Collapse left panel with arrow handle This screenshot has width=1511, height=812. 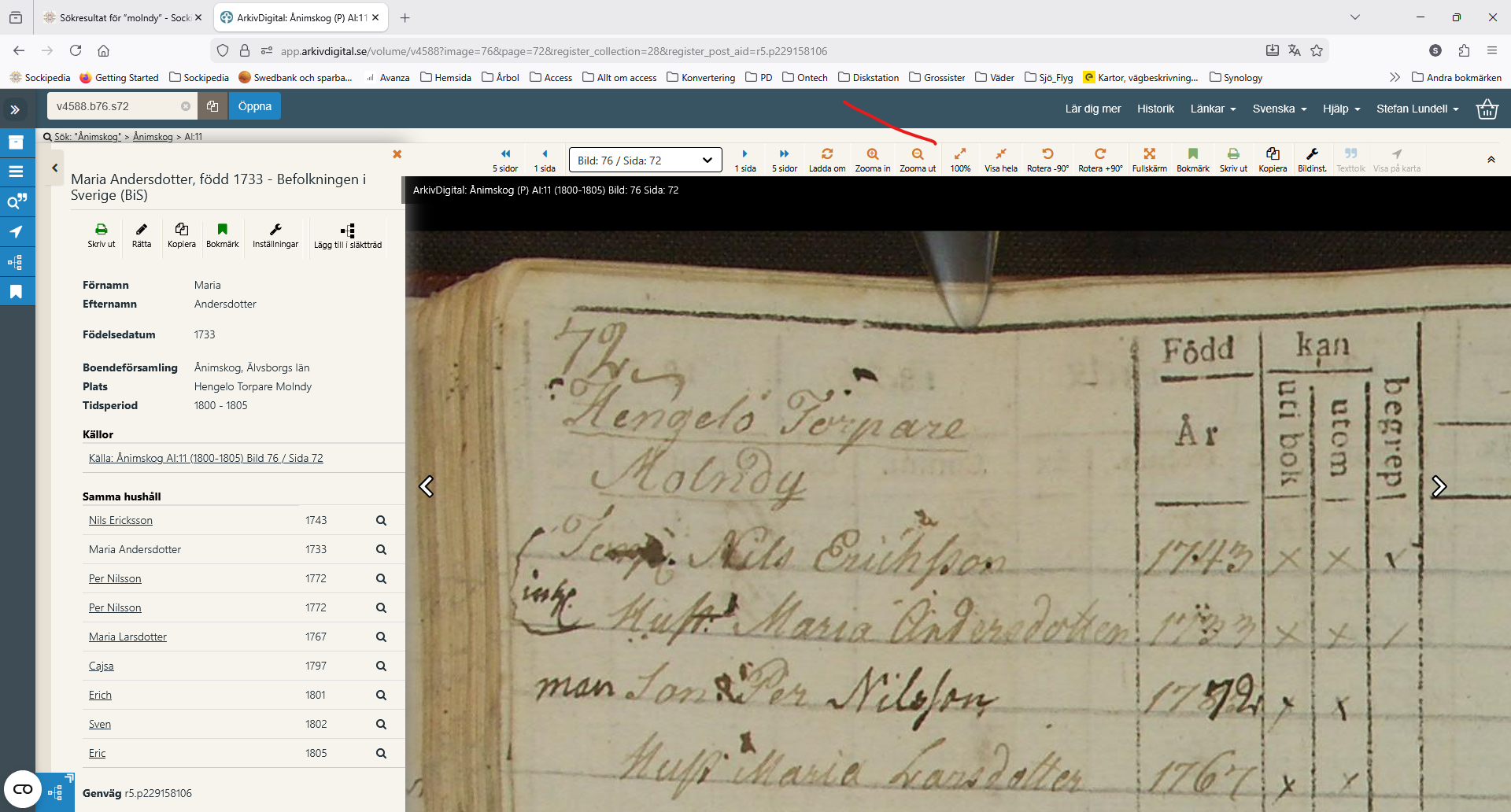[x=54, y=168]
